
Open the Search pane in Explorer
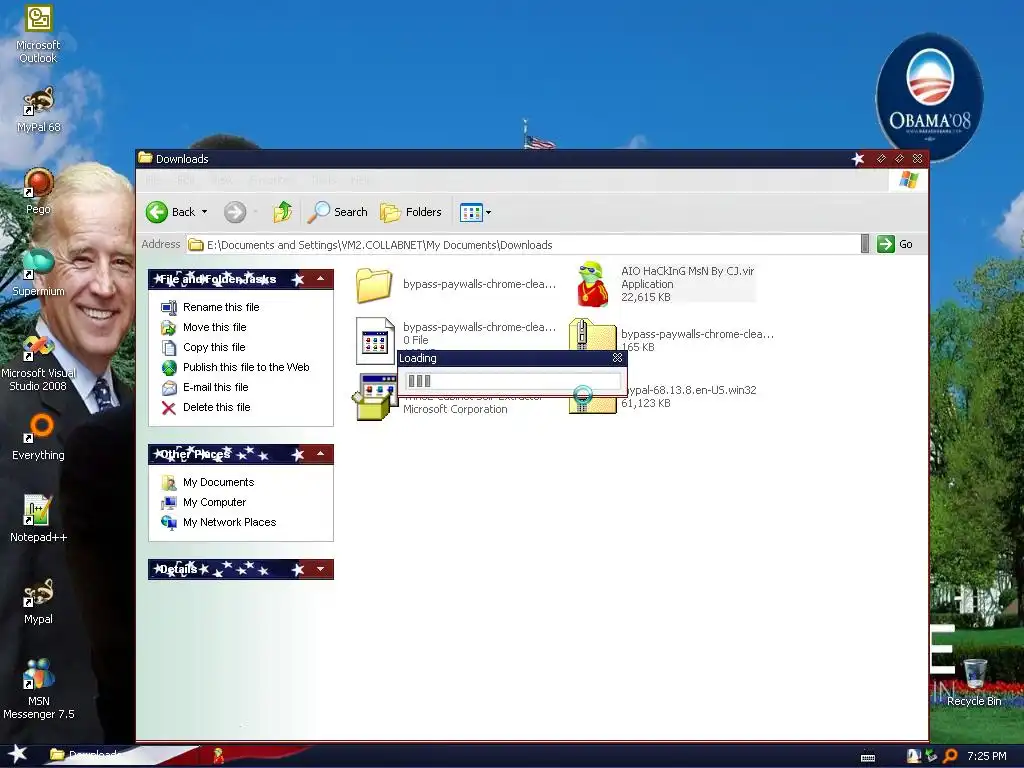(337, 212)
